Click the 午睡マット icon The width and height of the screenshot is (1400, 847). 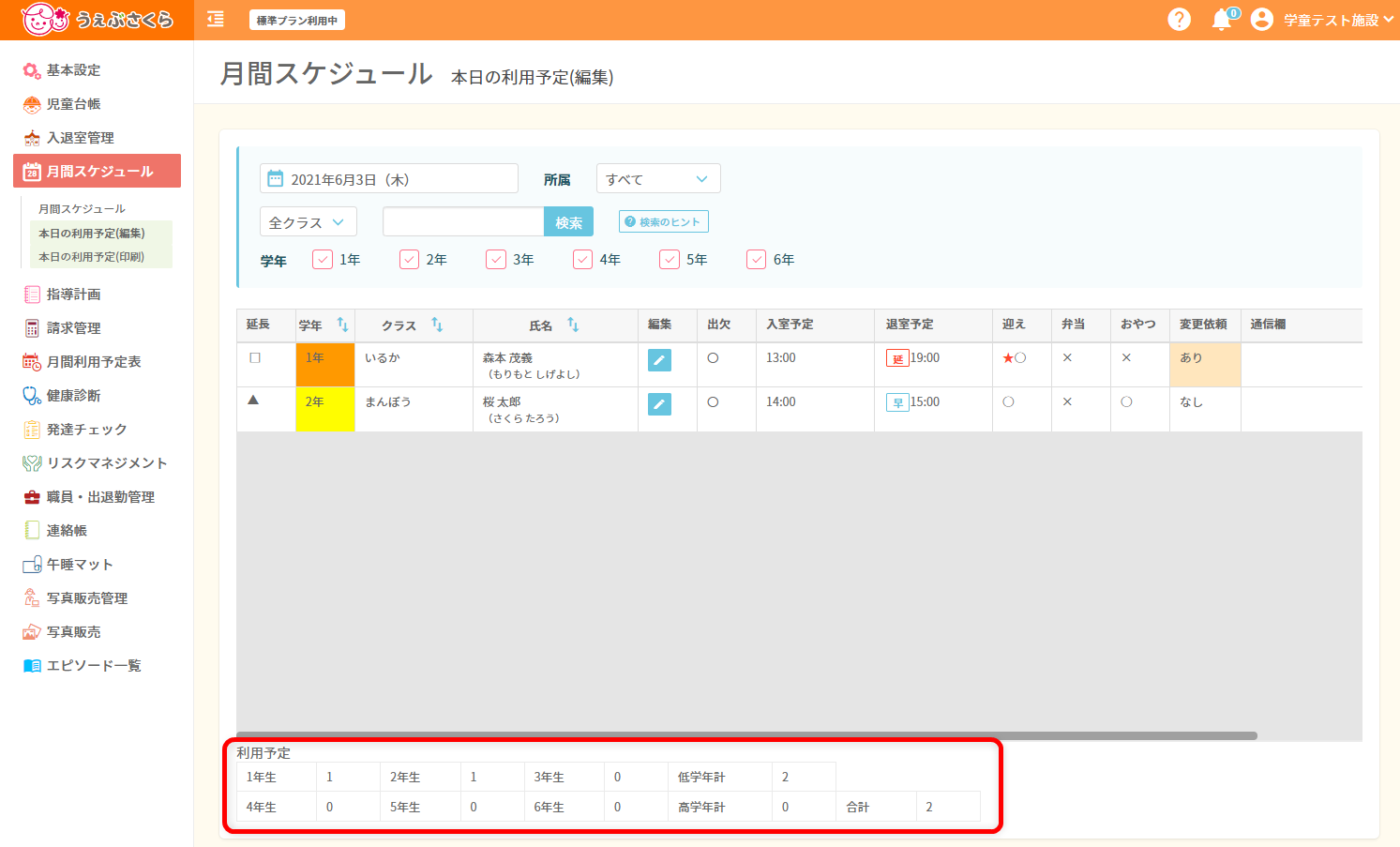tap(32, 565)
